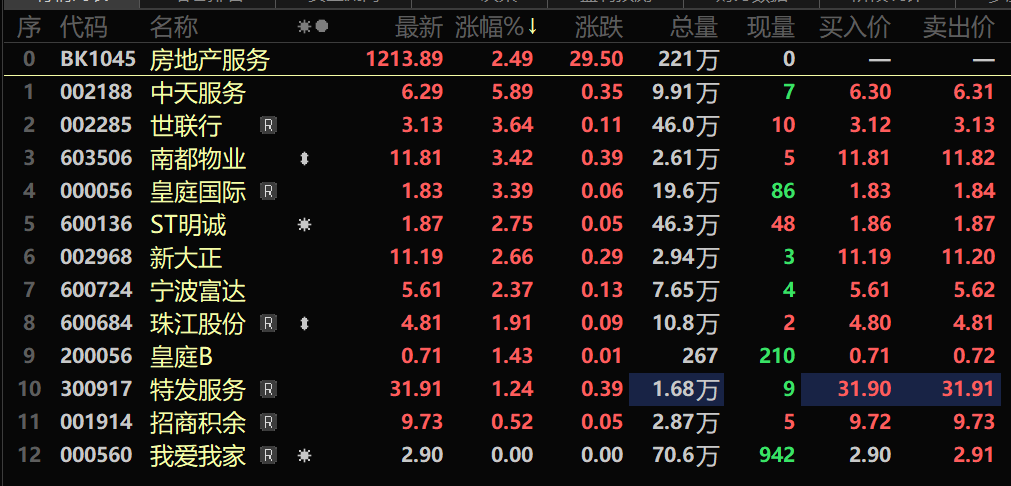Click stock code 603506

pos(96,159)
